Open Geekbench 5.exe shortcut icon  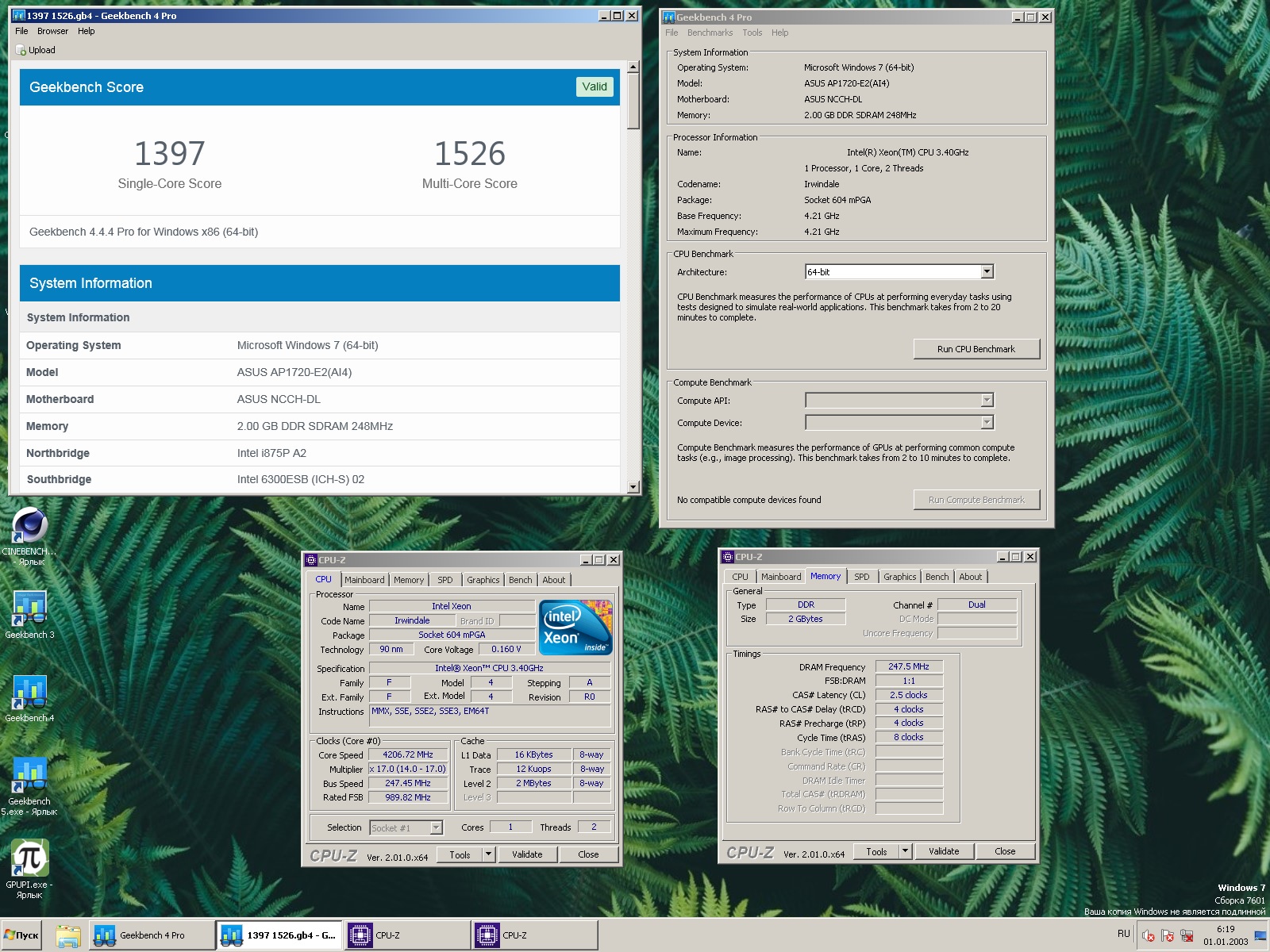(x=30, y=776)
